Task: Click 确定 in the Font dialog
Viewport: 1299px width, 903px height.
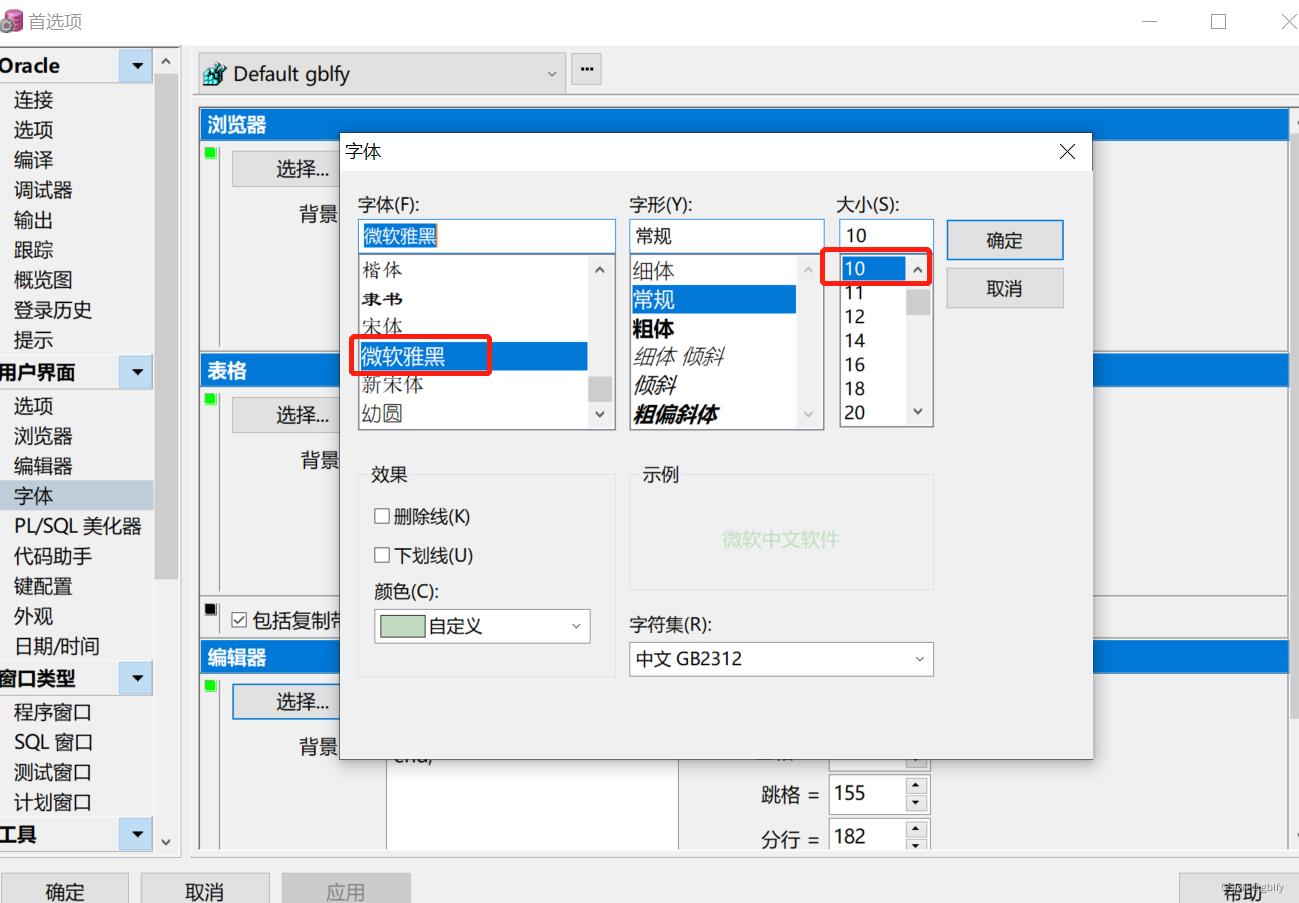Action: (1005, 240)
